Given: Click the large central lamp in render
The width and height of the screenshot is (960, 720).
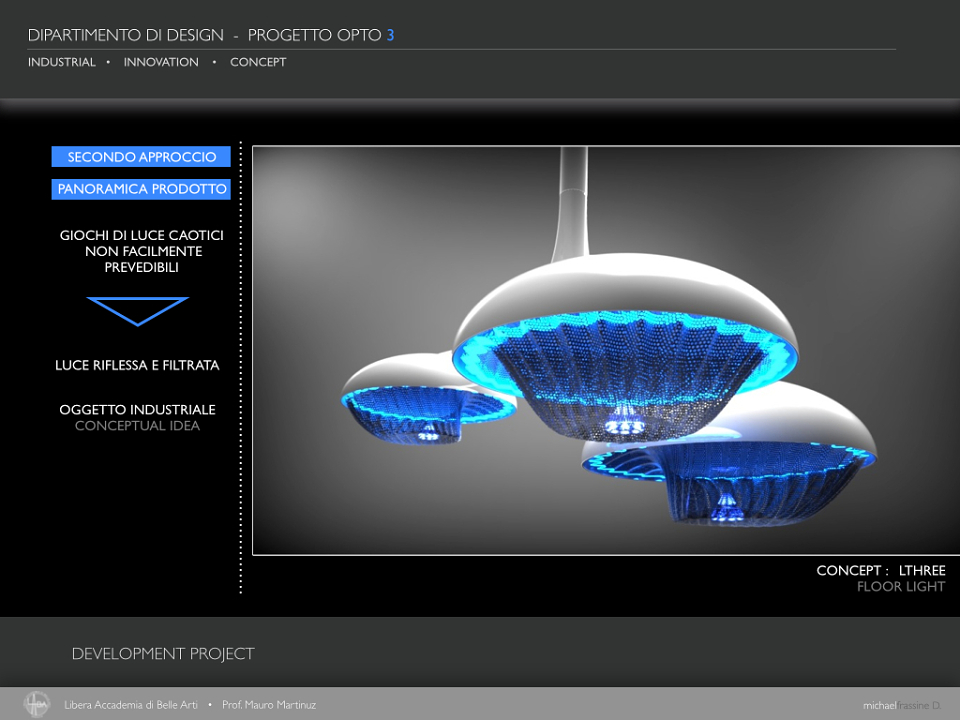Looking at the screenshot, I should (624, 346).
